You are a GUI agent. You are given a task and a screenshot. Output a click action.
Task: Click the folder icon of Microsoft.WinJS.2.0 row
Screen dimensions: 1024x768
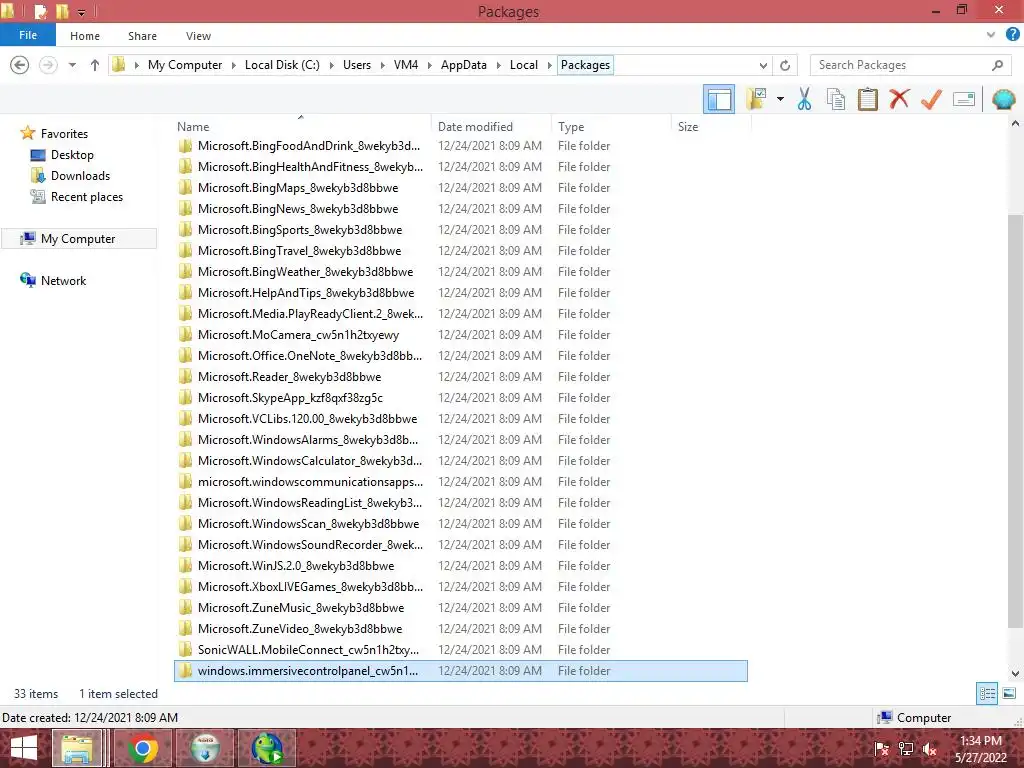[185, 566]
